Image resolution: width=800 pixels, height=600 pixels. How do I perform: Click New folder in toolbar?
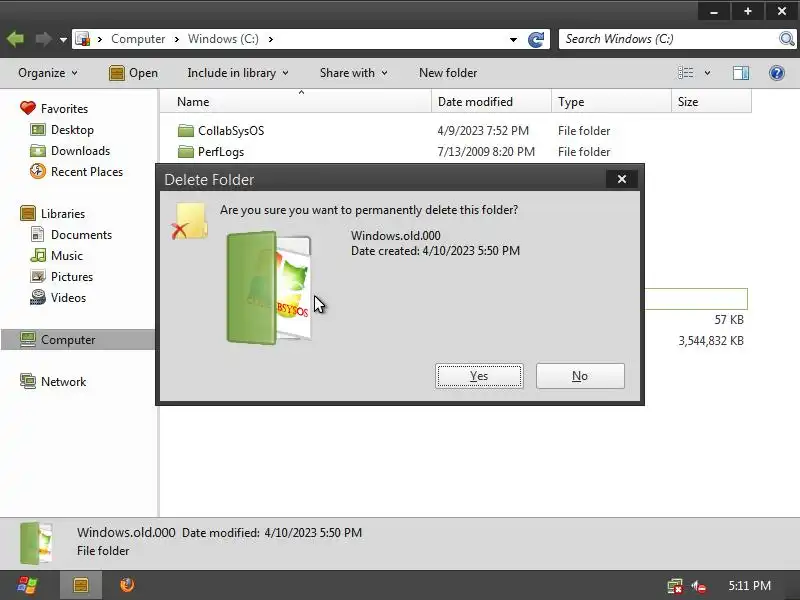coord(448,73)
